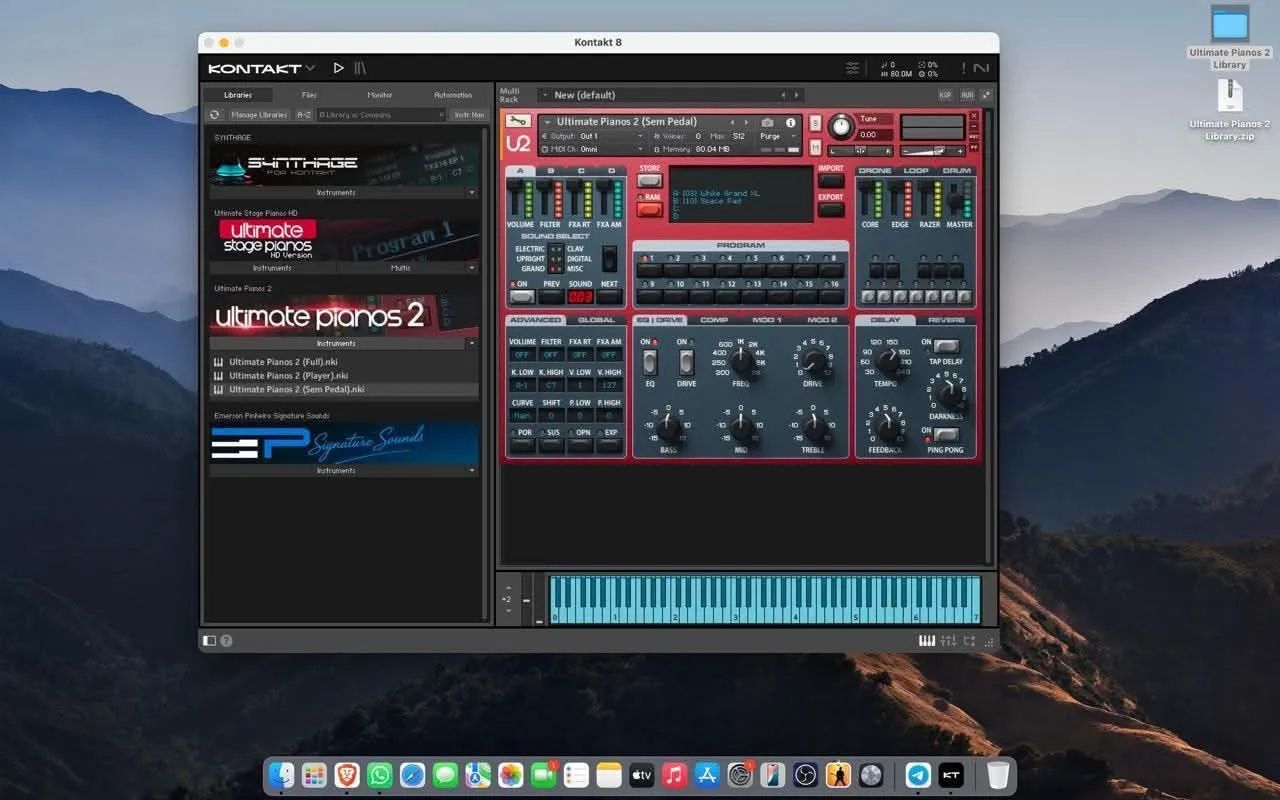The height and width of the screenshot is (800, 1280).
Task: Switch to the Libraries tab
Action: pos(238,95)
